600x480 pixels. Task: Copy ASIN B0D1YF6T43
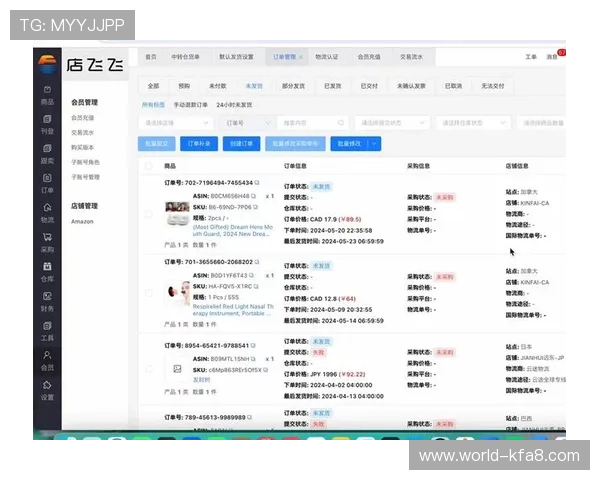(251, 275)
